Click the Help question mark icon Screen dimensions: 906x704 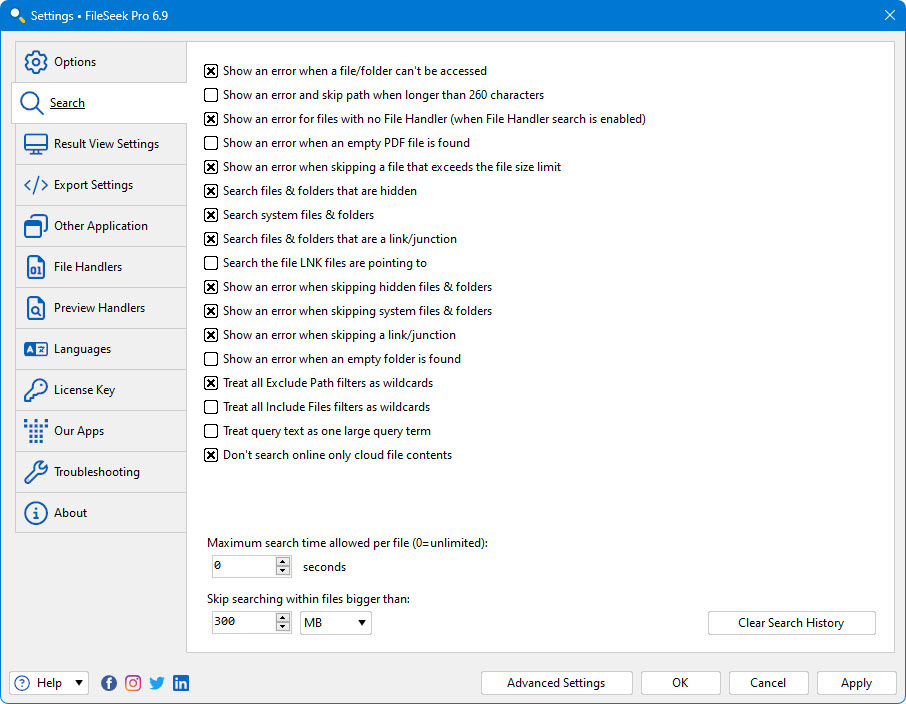(x=22, y=683)
